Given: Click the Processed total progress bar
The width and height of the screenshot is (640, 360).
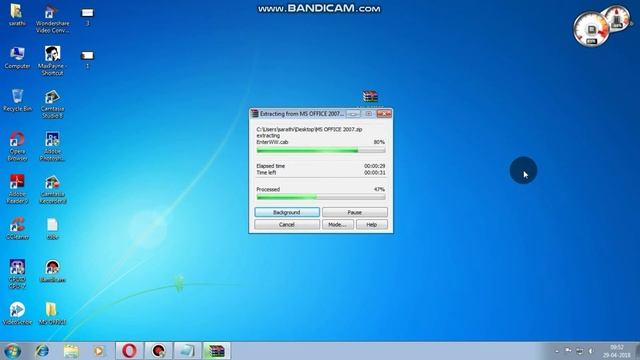Looking at the screenshot, I should pos(321,197).
